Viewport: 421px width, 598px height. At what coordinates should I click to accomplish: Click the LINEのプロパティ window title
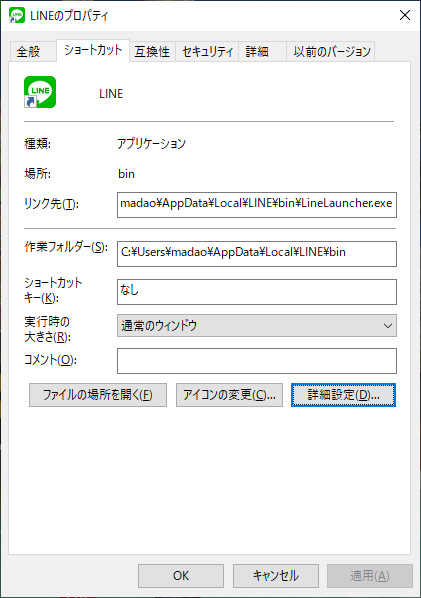click(69, 16)
